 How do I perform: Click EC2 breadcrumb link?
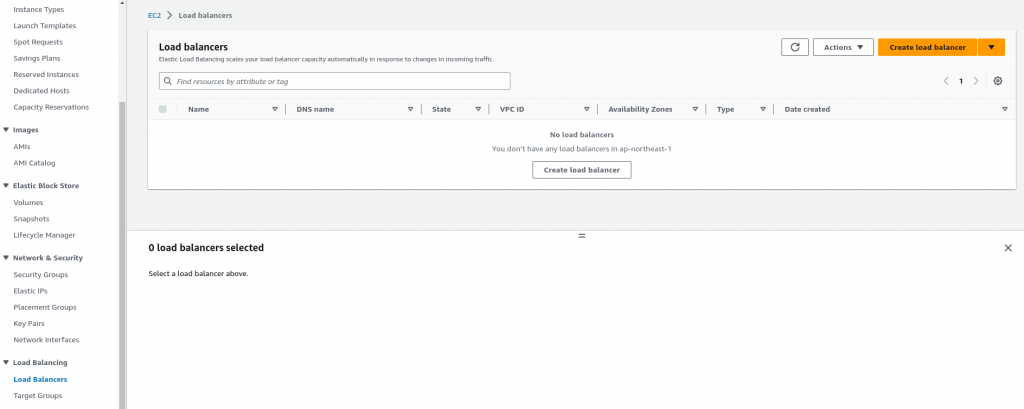[x=154, y=15]
